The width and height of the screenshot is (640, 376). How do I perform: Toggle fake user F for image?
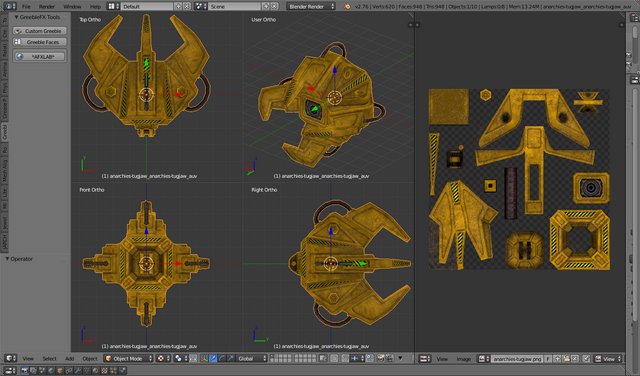pyautogui.click(x=548, y=359)
